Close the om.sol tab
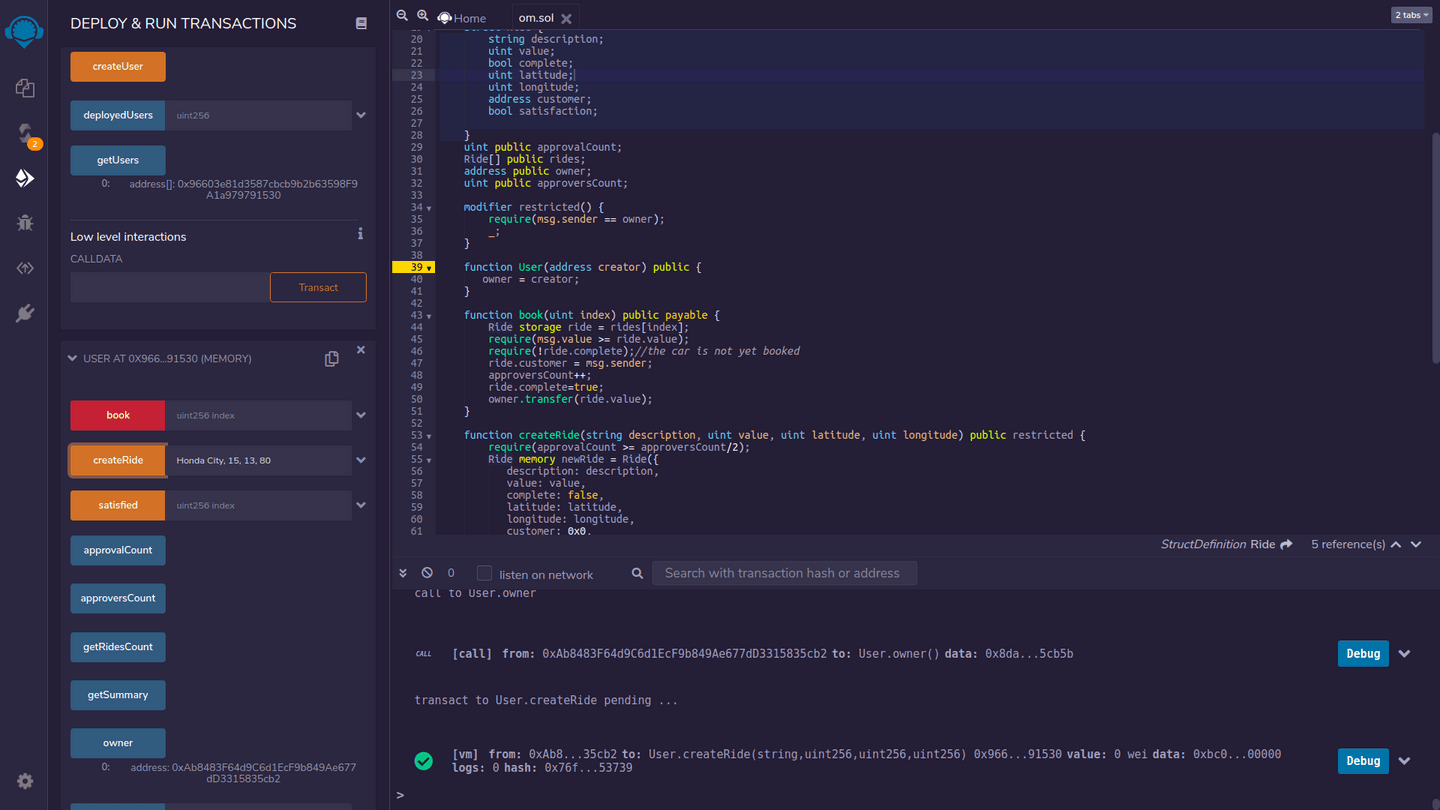1440x810 pixels. pyautogui.click(x=566, y=18)
